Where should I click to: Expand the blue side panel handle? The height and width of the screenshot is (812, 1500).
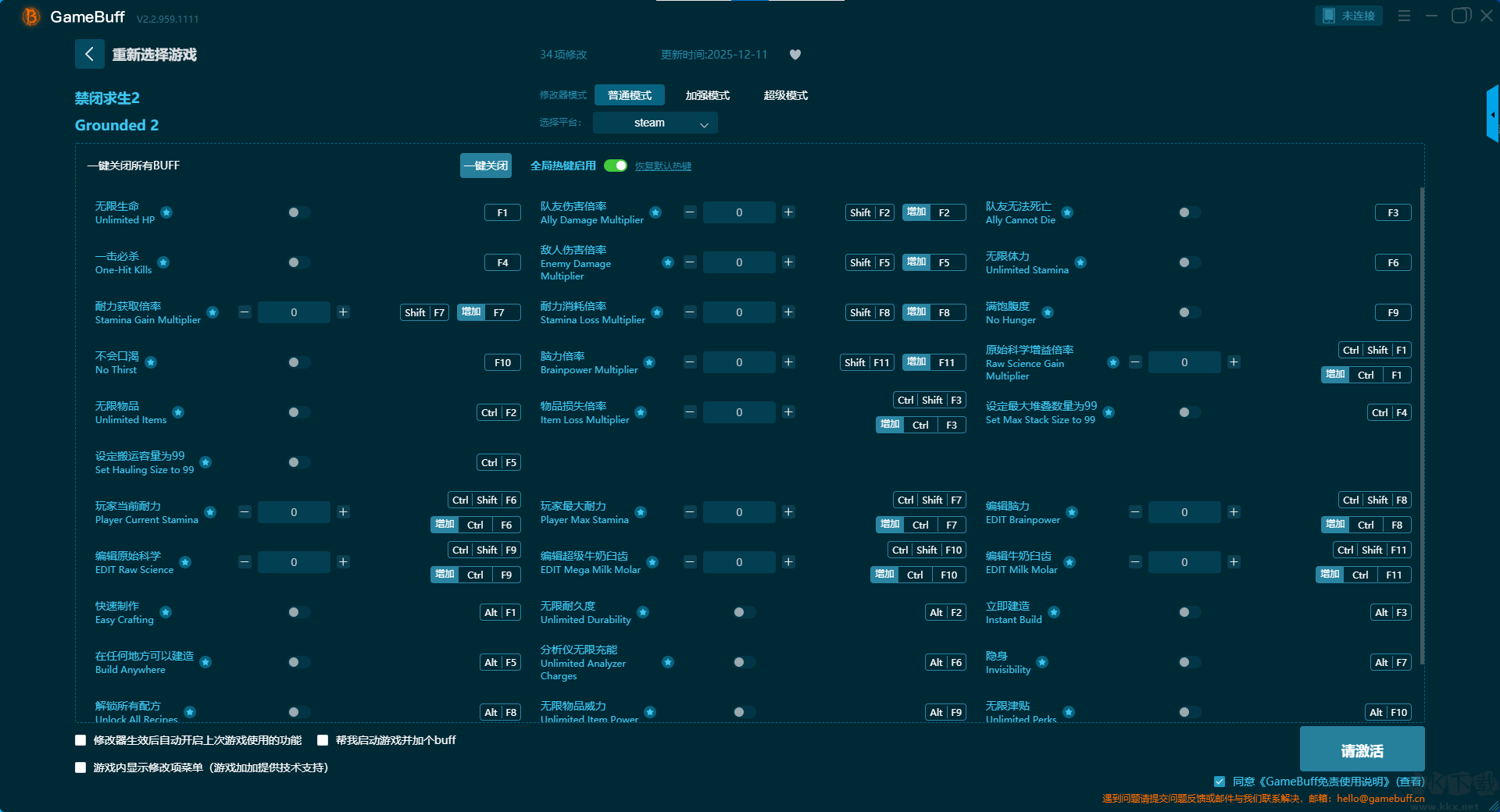pos(1492,115)
